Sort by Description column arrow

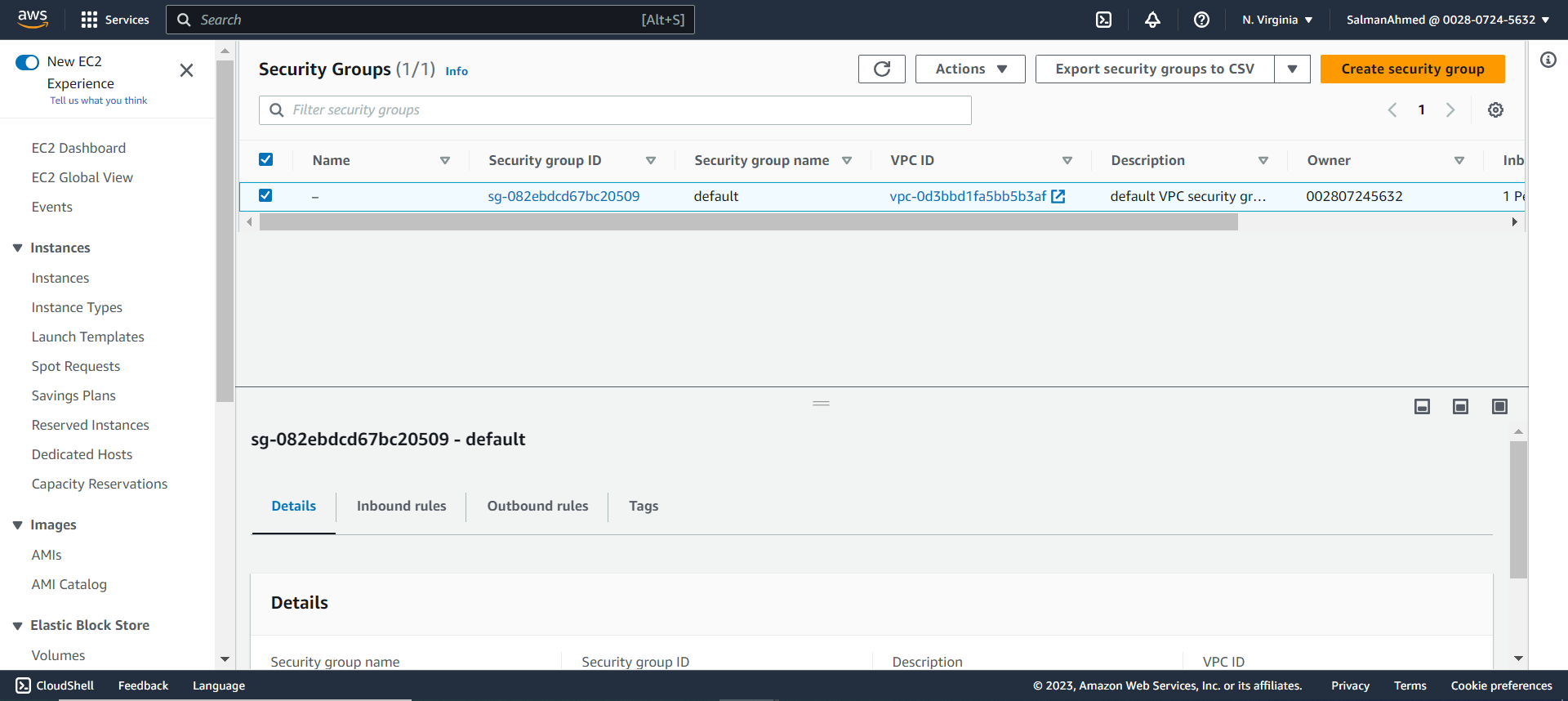click(1263, 160)
